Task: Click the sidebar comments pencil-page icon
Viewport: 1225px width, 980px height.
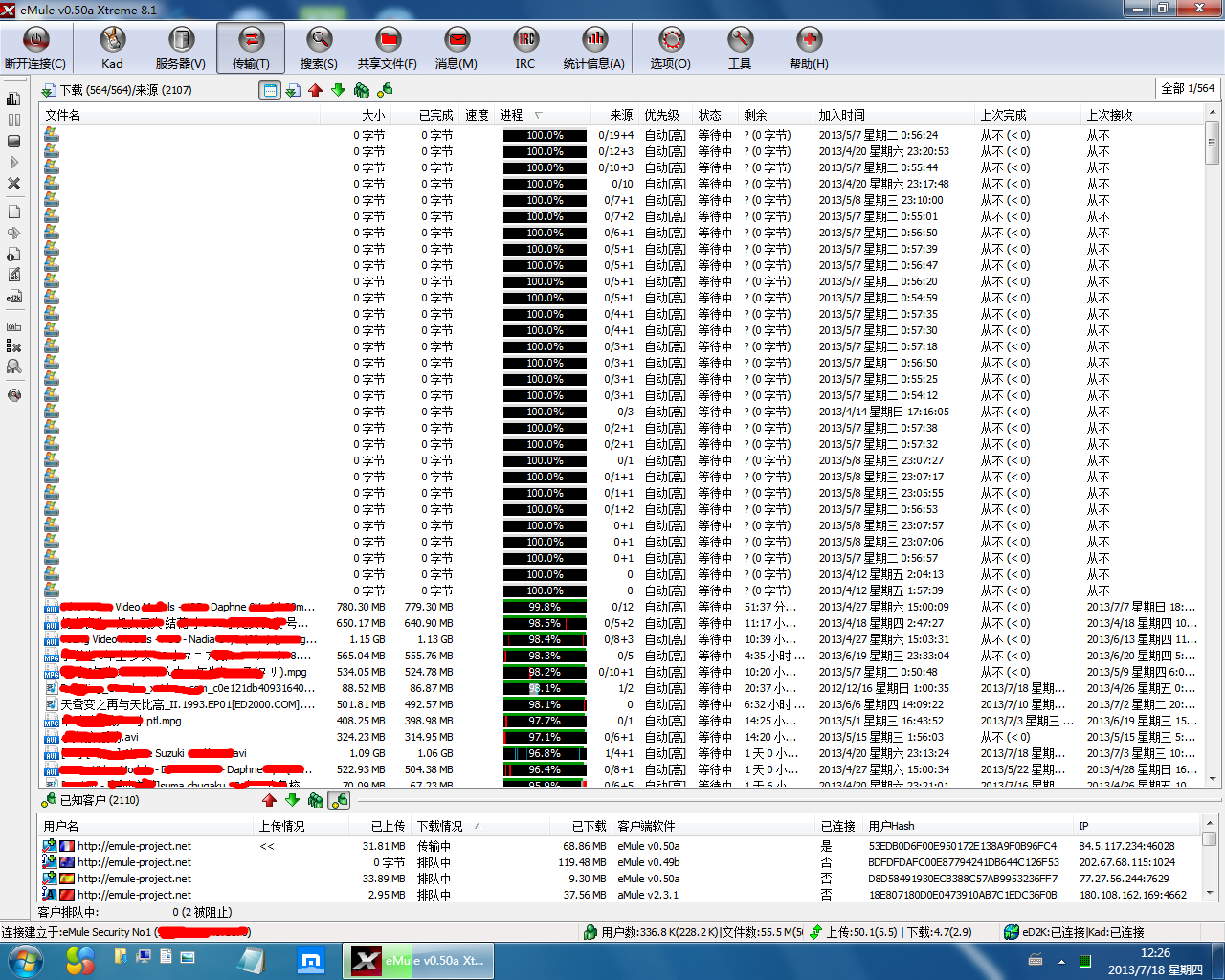Action: click(x=14, y=275)
